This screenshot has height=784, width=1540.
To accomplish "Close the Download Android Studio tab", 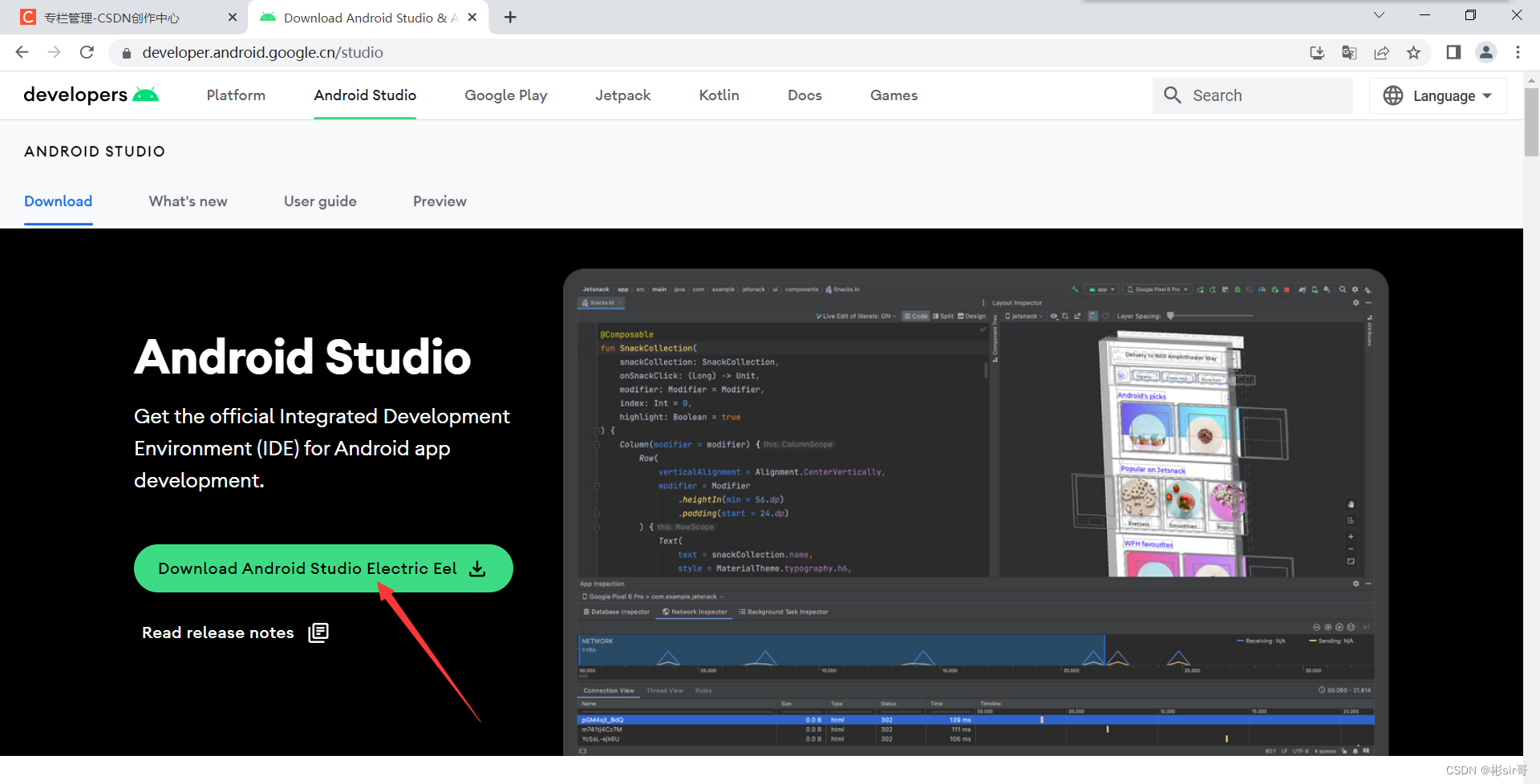I will point(472,17).
